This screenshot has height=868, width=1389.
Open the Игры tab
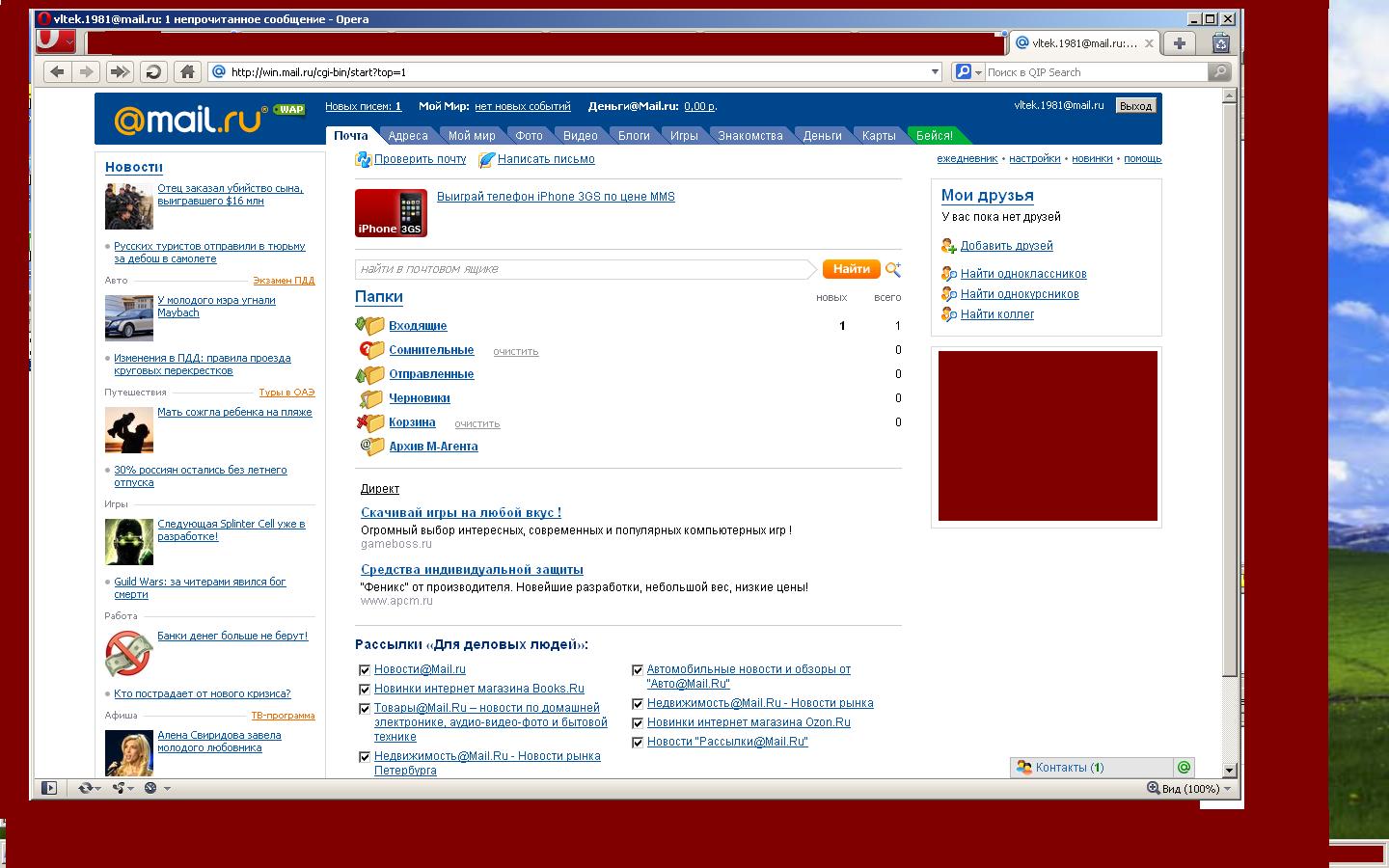[x=684, y=136]
